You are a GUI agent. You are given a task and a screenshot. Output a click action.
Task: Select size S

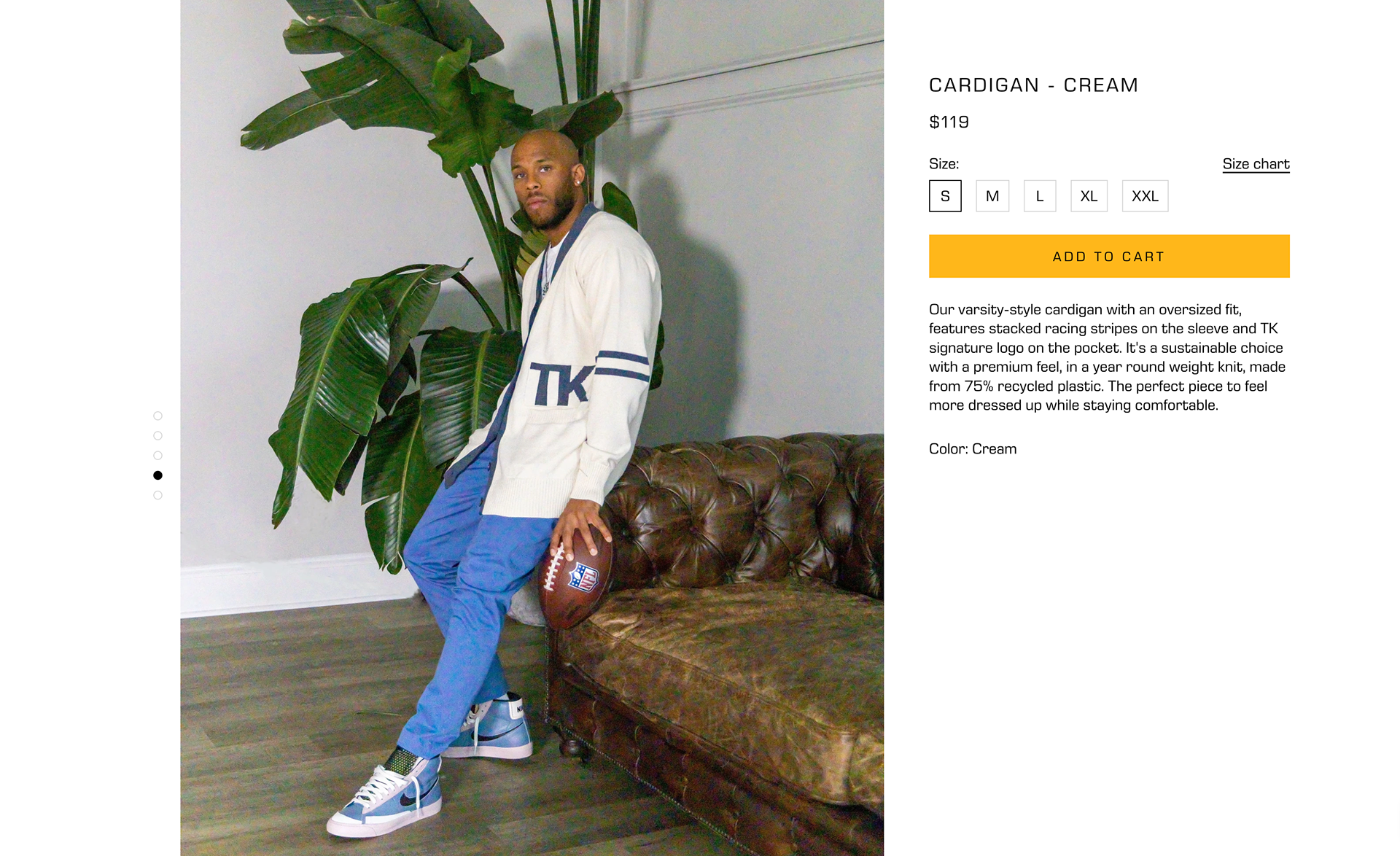click(x=945, y=196)
